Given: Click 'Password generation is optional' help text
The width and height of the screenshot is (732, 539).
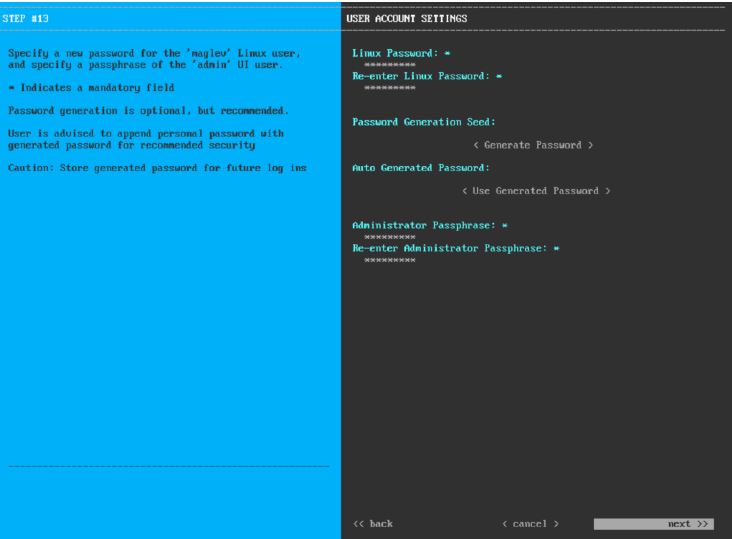Looking at the screenshot, I should (x=138, y=110).
